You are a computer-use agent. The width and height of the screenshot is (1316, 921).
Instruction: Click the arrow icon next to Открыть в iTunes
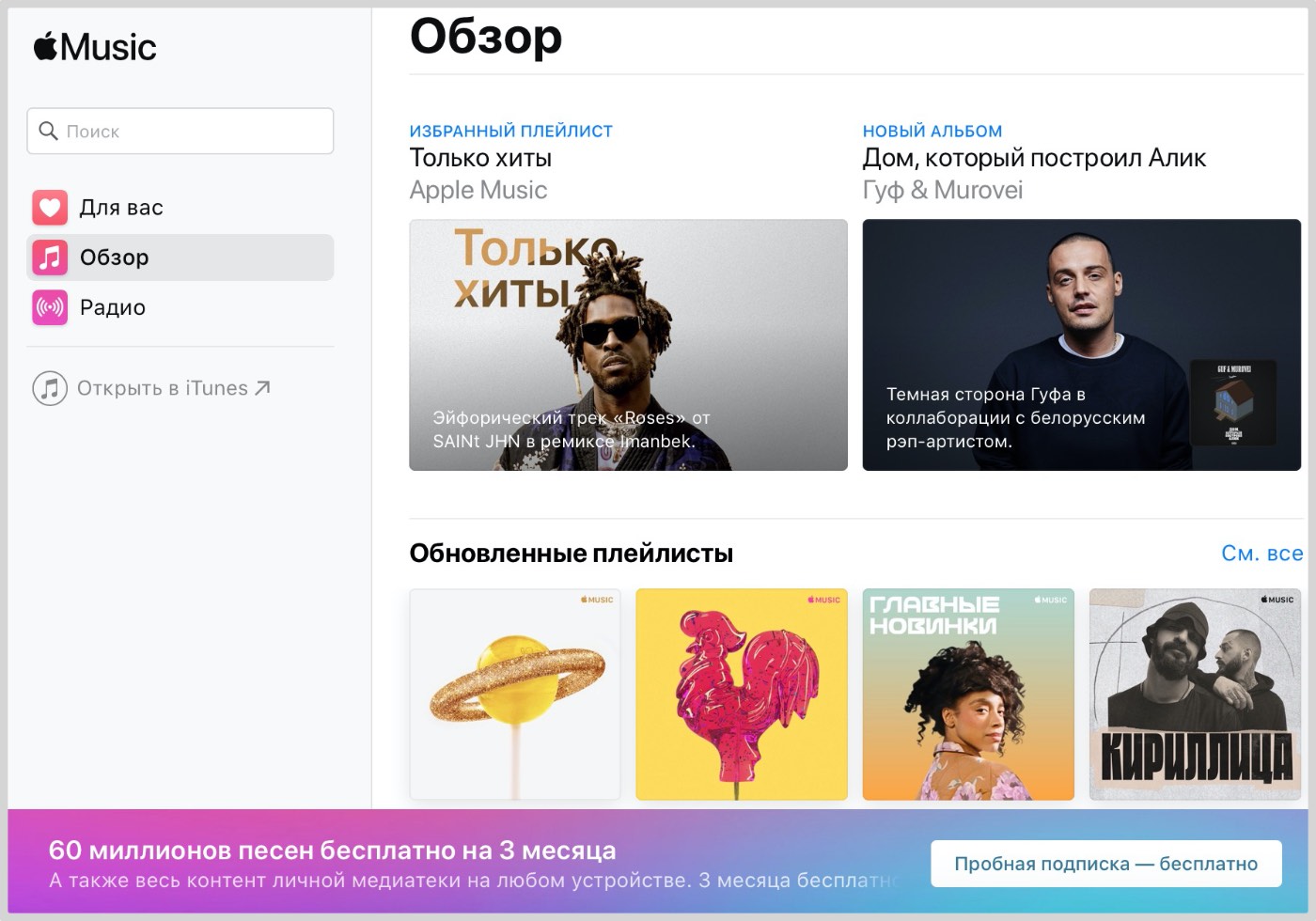(x=262, y=387)
